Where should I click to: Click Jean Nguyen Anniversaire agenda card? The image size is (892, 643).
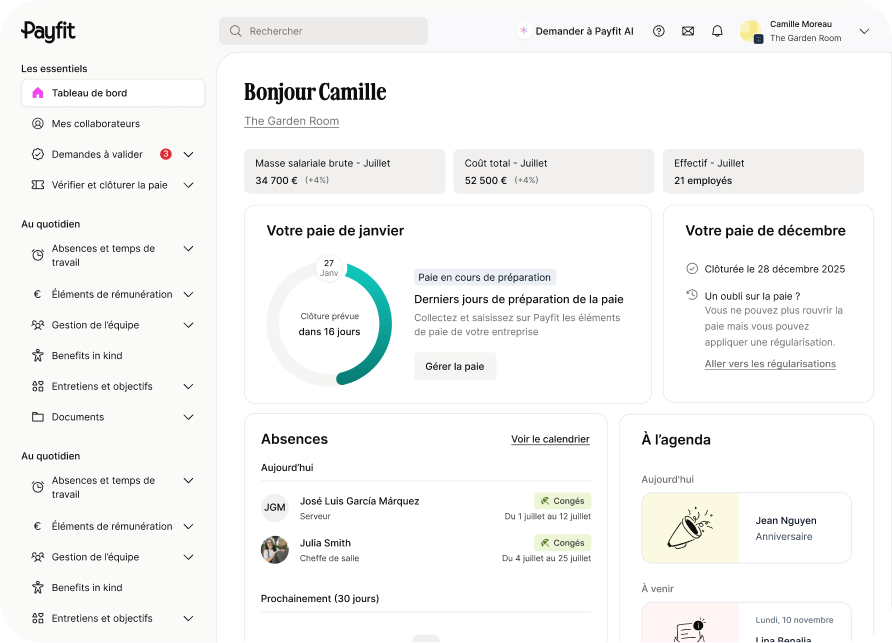pos(746,528)
